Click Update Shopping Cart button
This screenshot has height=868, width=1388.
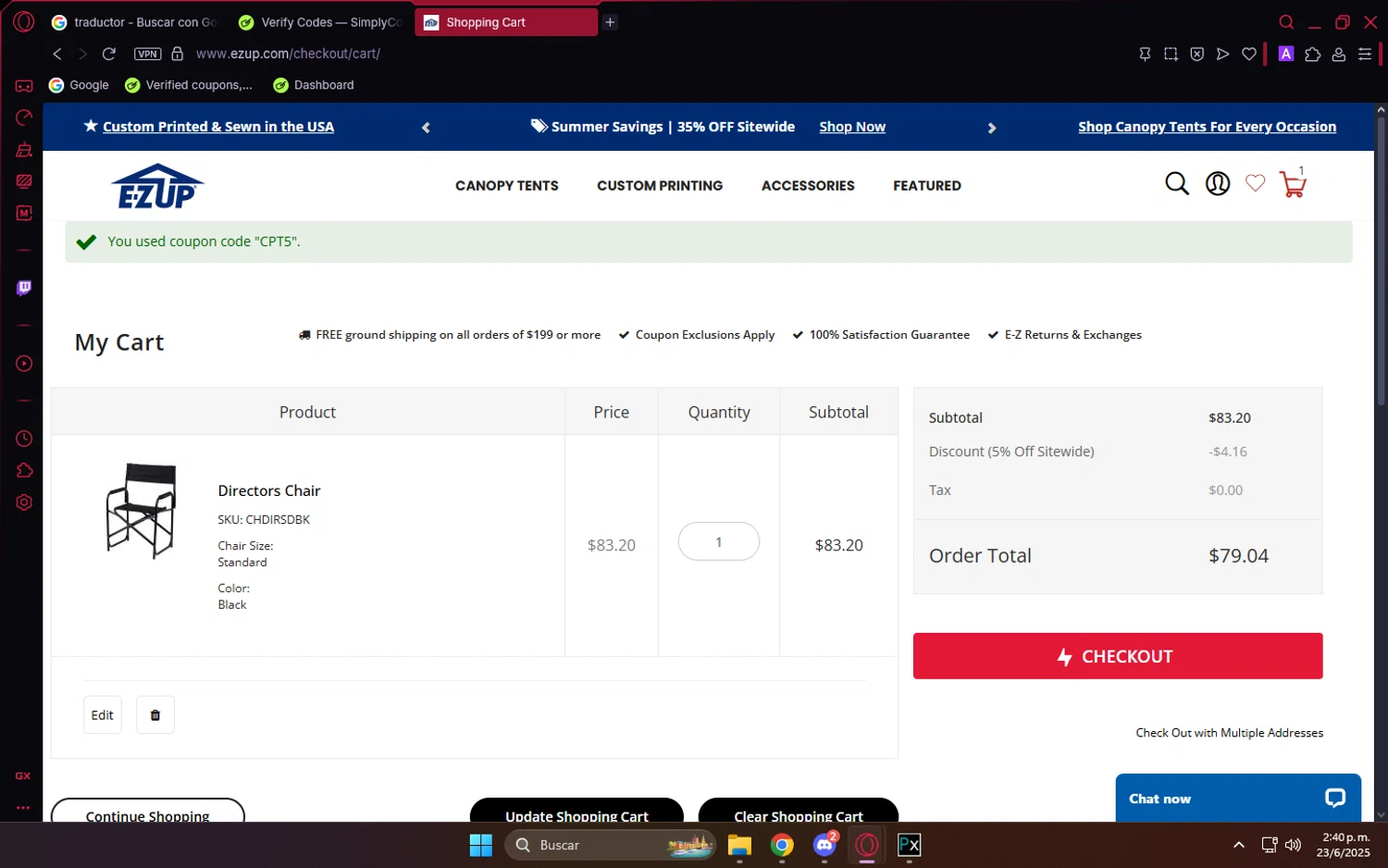pyautogui.click(x=576, y=811)
